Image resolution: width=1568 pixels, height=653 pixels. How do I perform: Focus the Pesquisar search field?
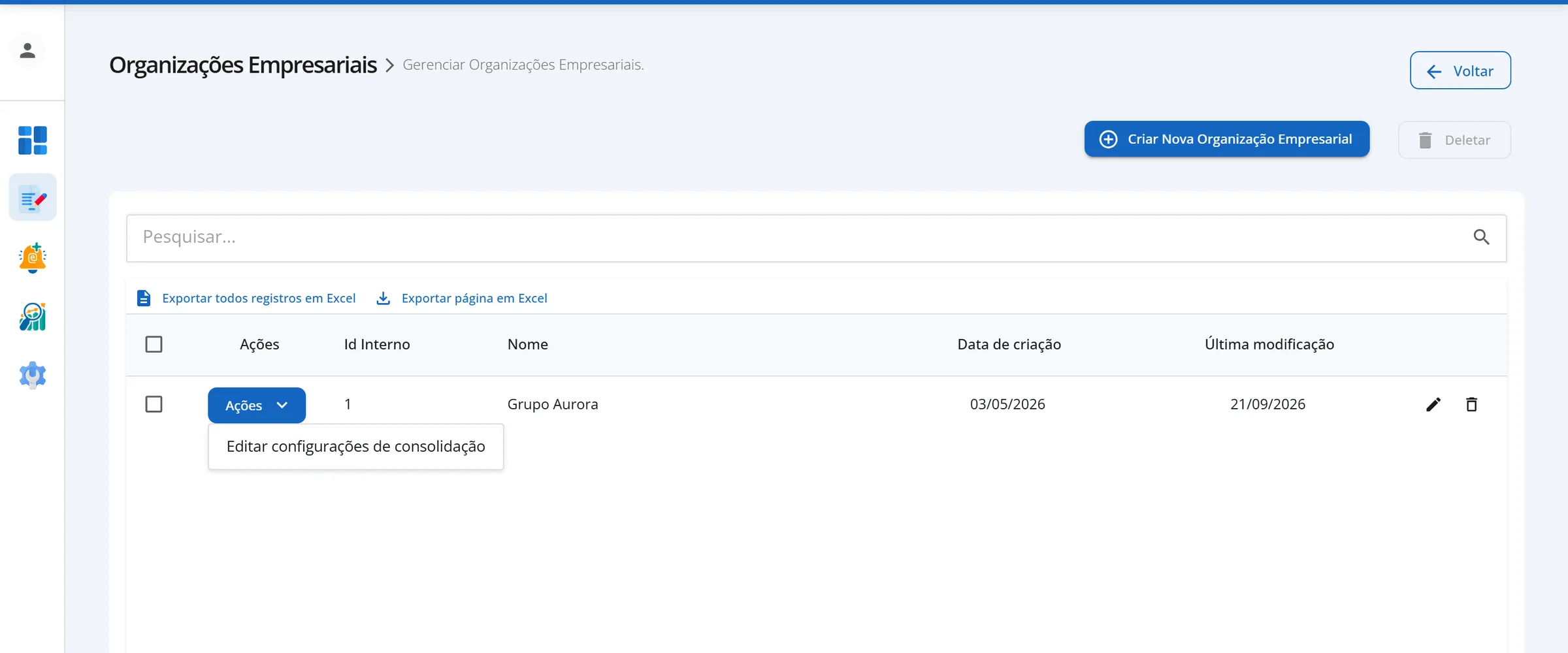click(x=817, y=238)
